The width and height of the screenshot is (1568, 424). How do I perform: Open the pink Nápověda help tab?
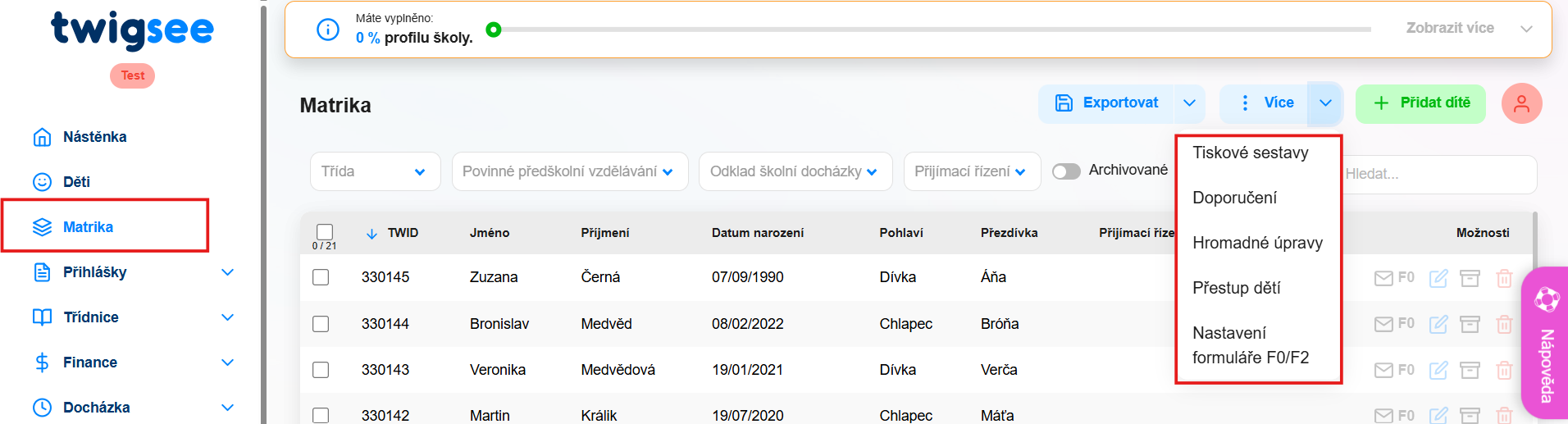point(1545,344)
